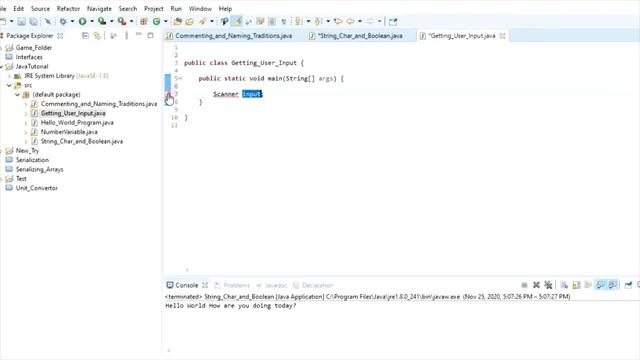
Task: Click the Save All toolbar icon
Action: pos(33,21)
